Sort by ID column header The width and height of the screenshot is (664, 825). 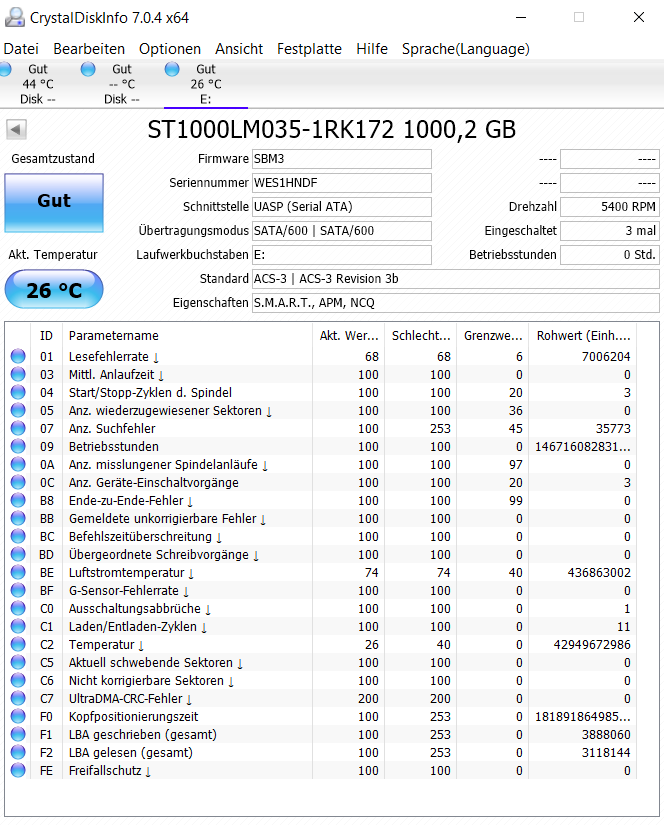tap(46, 336)
